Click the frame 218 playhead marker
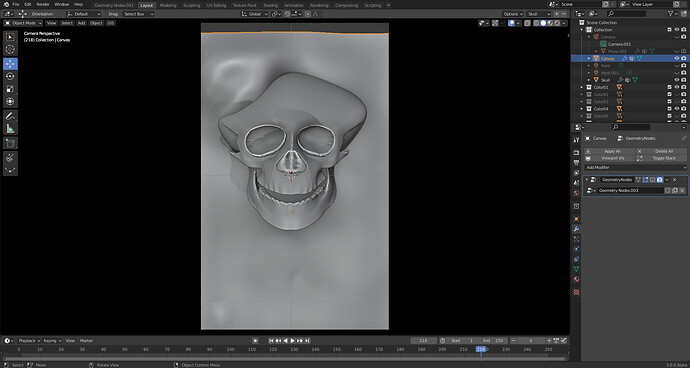 tap(481, 349)
